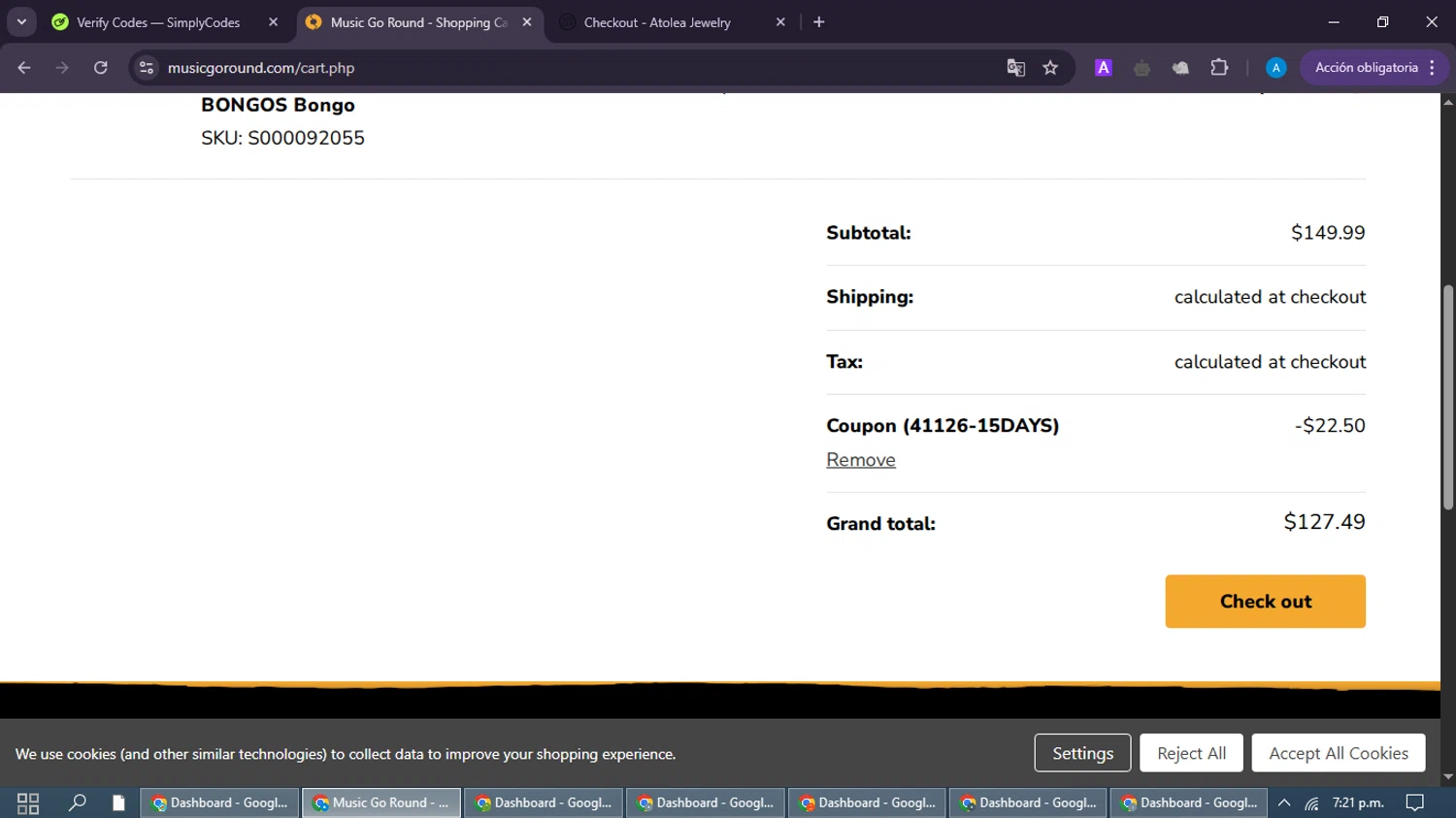
Task: Close the Checkout - Atolea Jewelry tab
Action: tap(780, 22)
